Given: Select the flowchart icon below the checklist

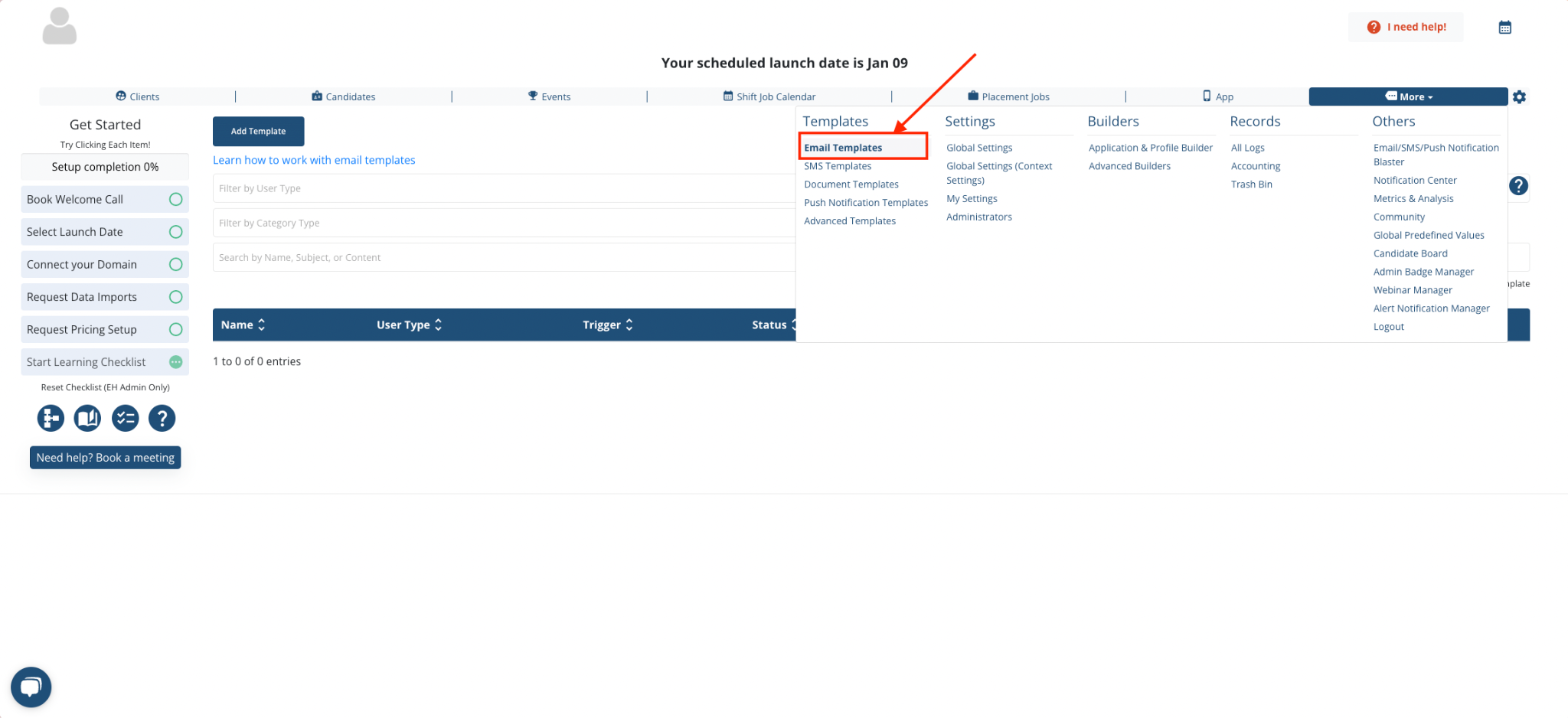Looking at the screenshot, I should pyautogui.click(x=50, y=418).
